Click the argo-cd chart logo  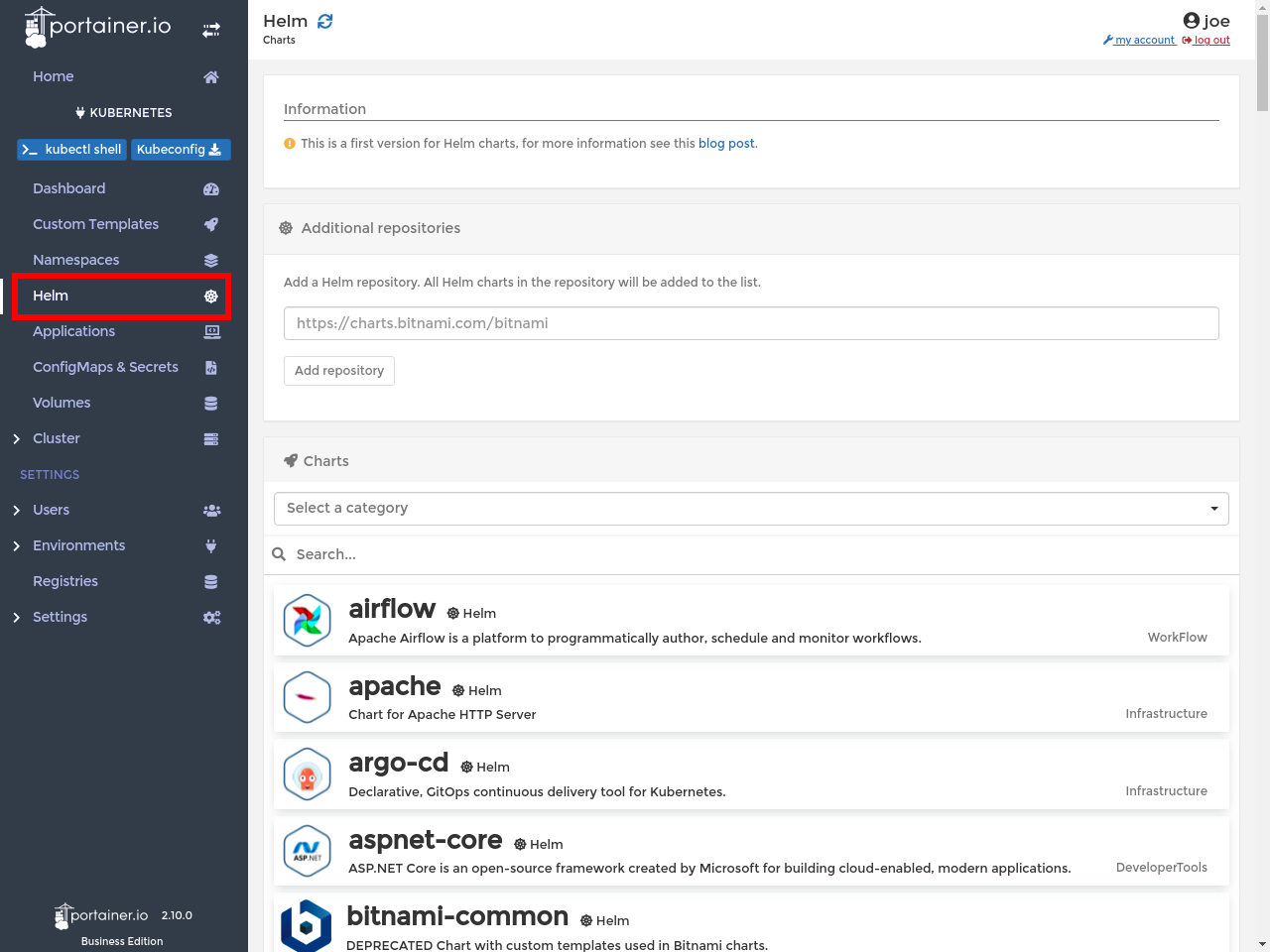(x=308, y=774)
